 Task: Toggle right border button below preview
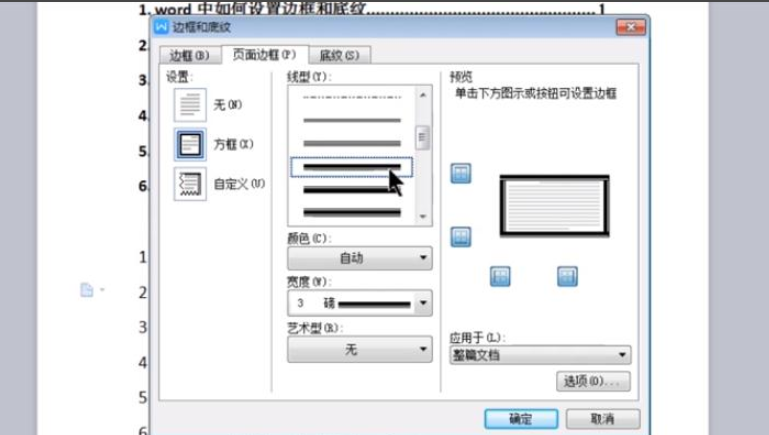point(567,277)
